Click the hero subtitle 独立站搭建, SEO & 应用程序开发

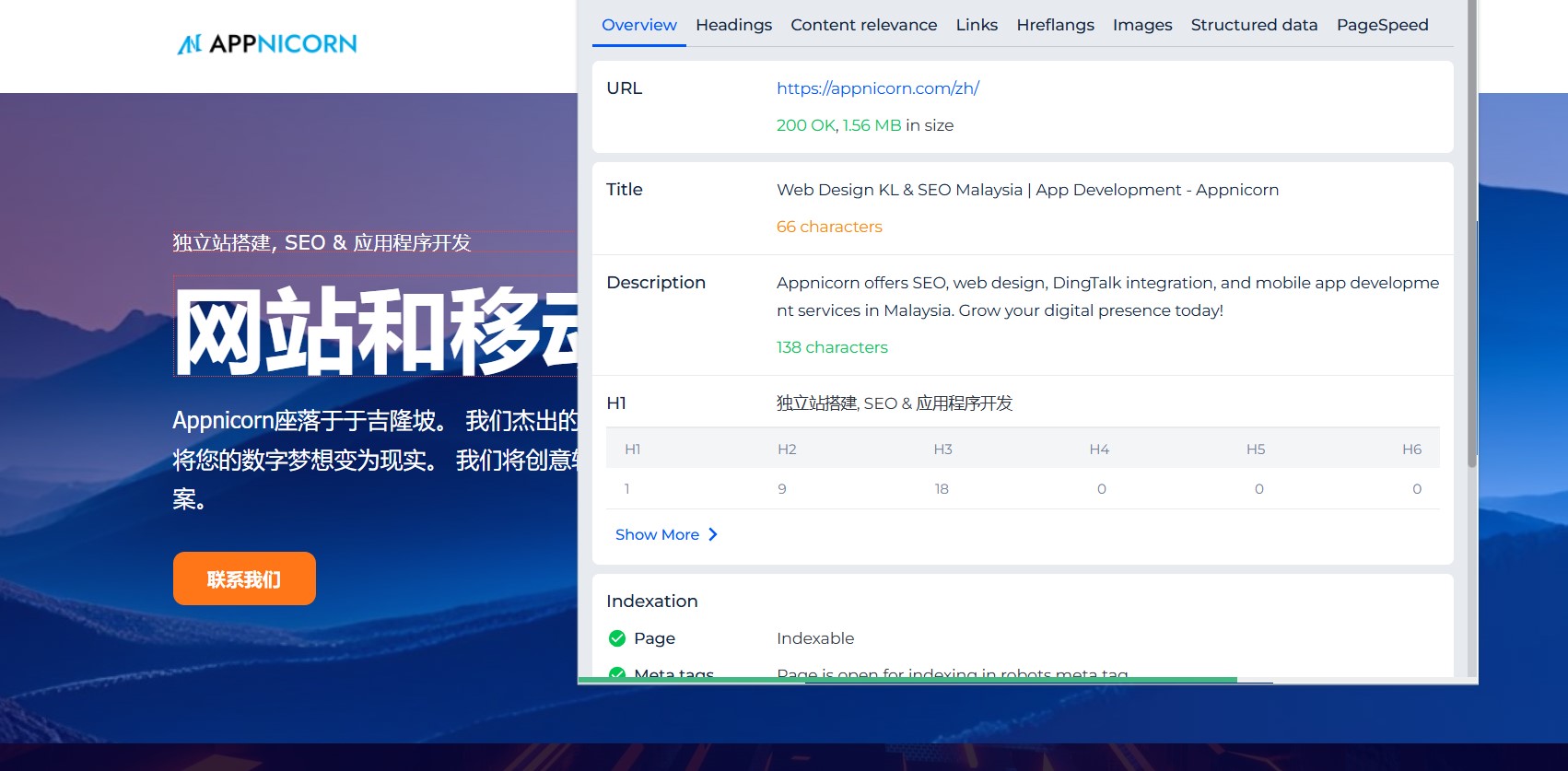tap(322, 242)
